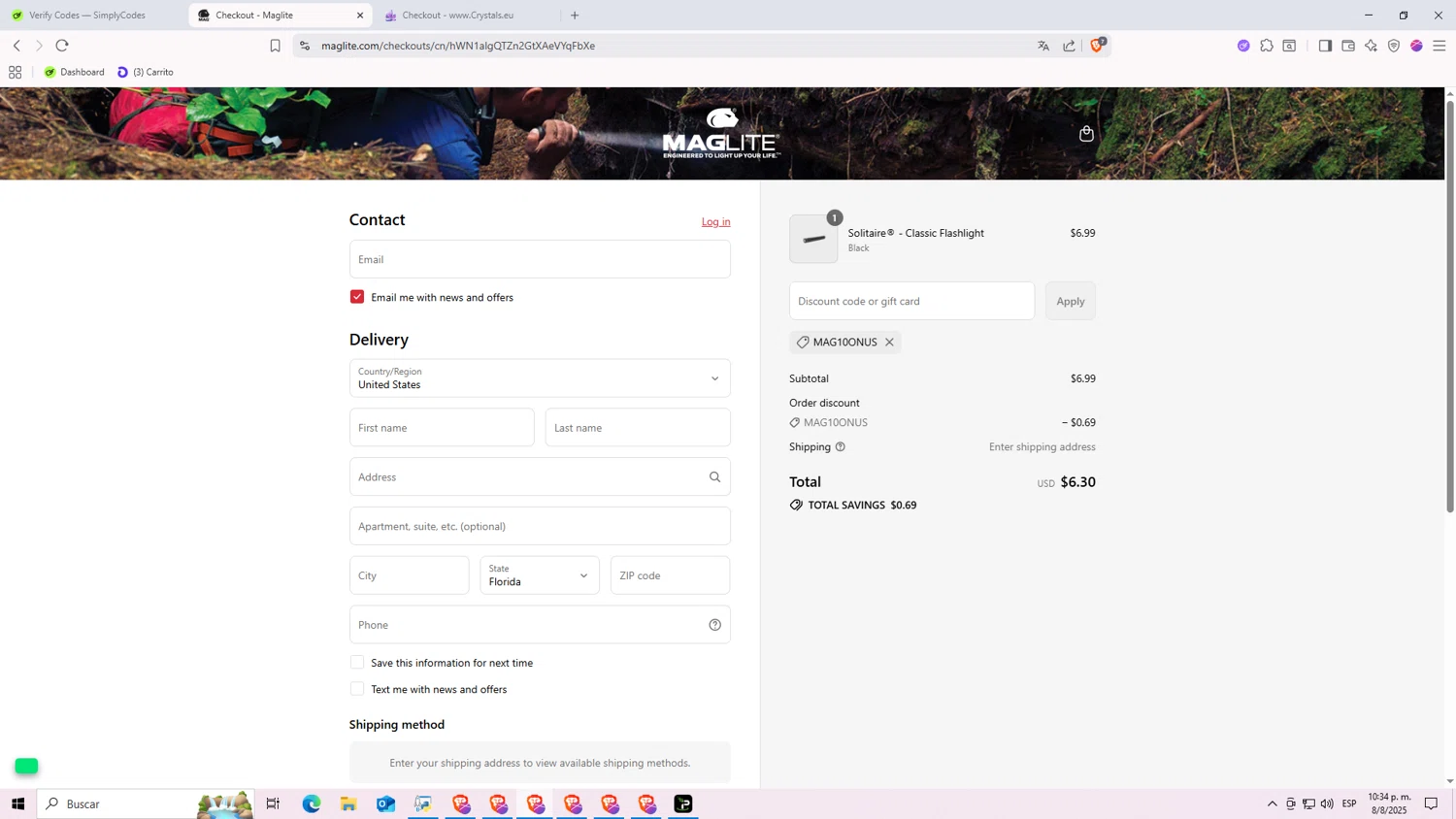
Task: Open a new browser tab
Action: [575, 16]
